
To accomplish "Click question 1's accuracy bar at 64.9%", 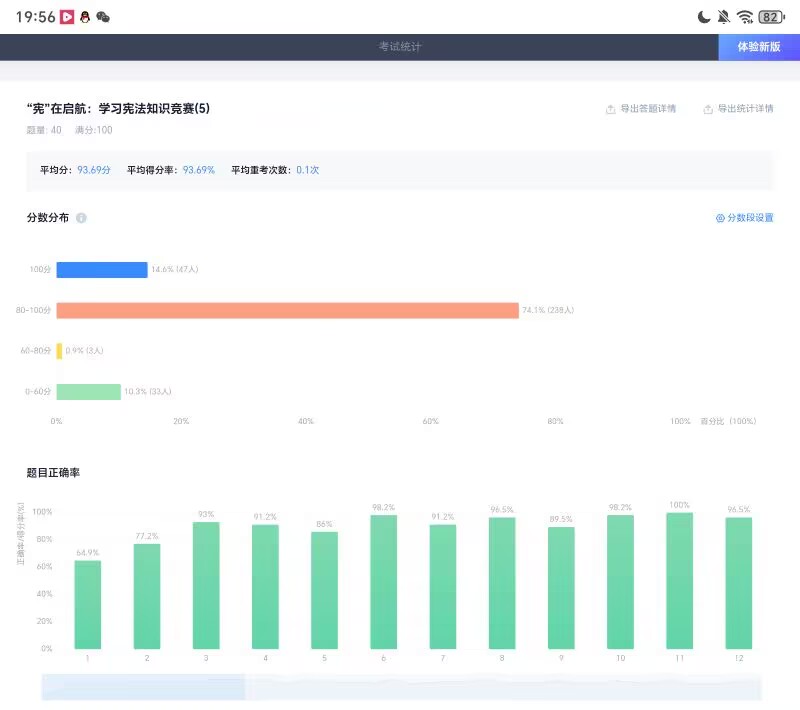I will 88,605.
